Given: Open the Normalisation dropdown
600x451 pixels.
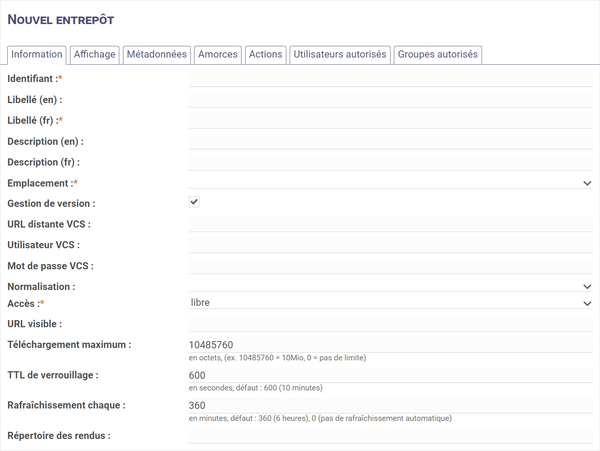Looking at the screenshot, I should 391,286.
